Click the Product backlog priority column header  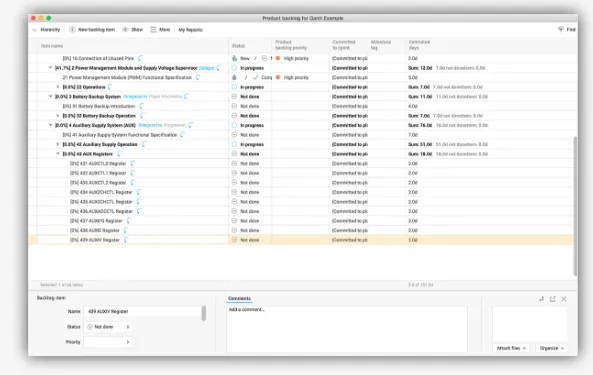(x=291, y=45)
